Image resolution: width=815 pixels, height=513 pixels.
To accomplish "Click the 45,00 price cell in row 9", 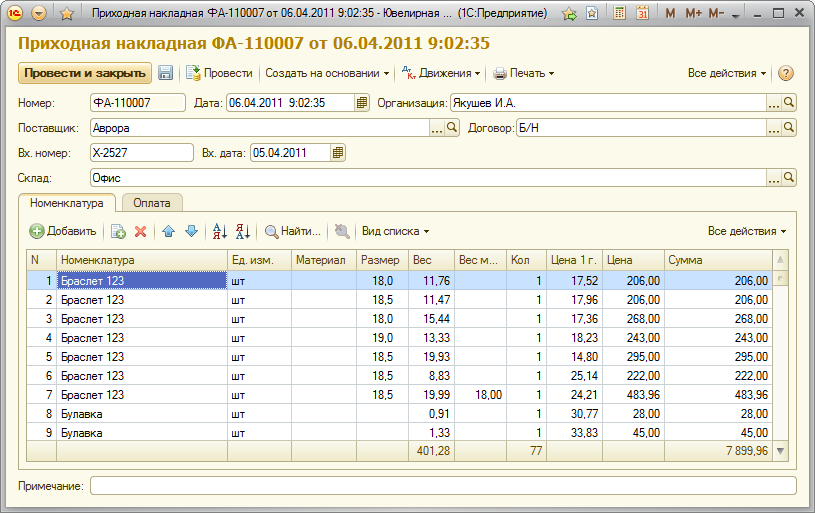I will click(633, 433).
